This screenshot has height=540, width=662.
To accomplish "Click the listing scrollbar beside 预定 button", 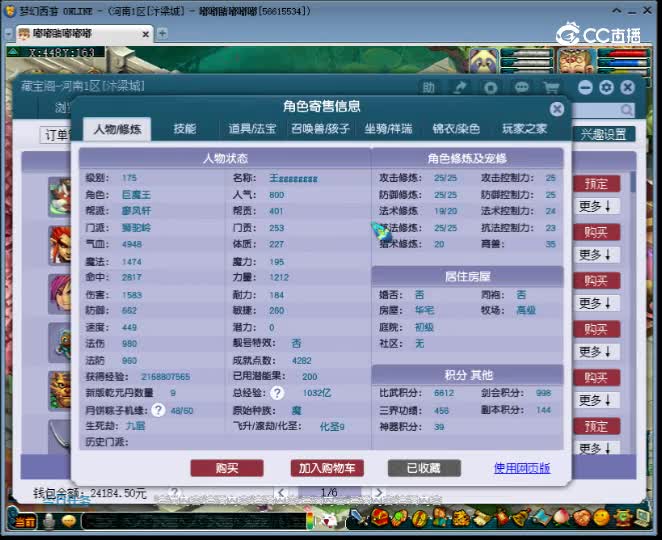I will [633, 182].
